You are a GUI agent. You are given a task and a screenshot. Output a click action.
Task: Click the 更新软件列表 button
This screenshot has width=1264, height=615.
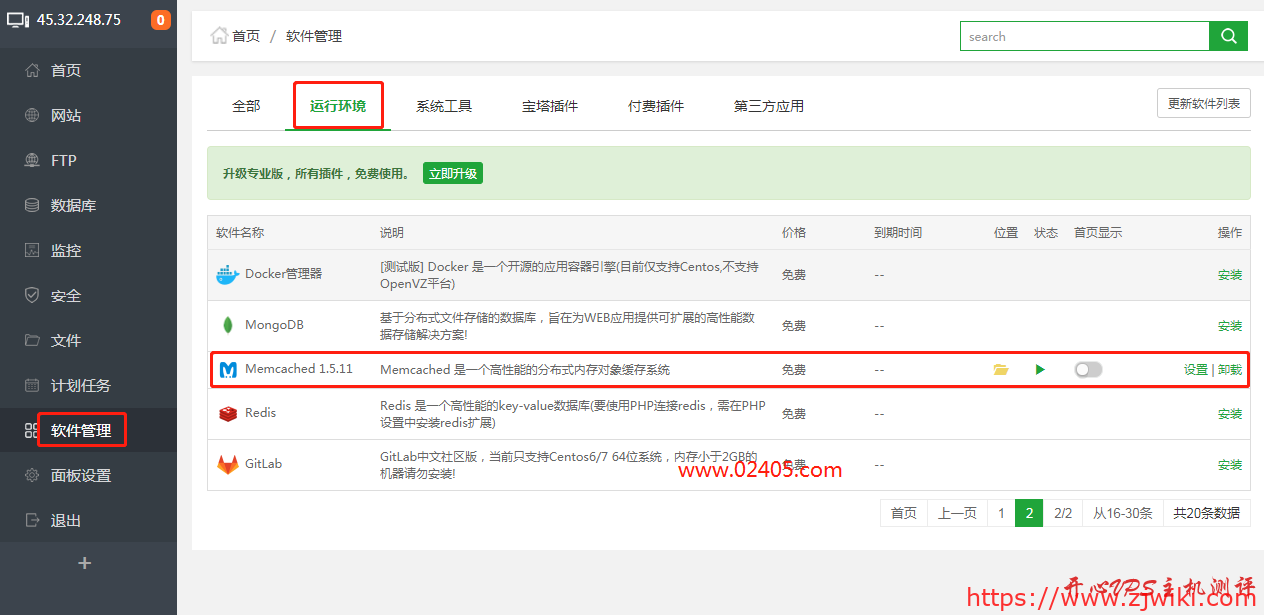pyautogui.click(x=1203, y=102)
